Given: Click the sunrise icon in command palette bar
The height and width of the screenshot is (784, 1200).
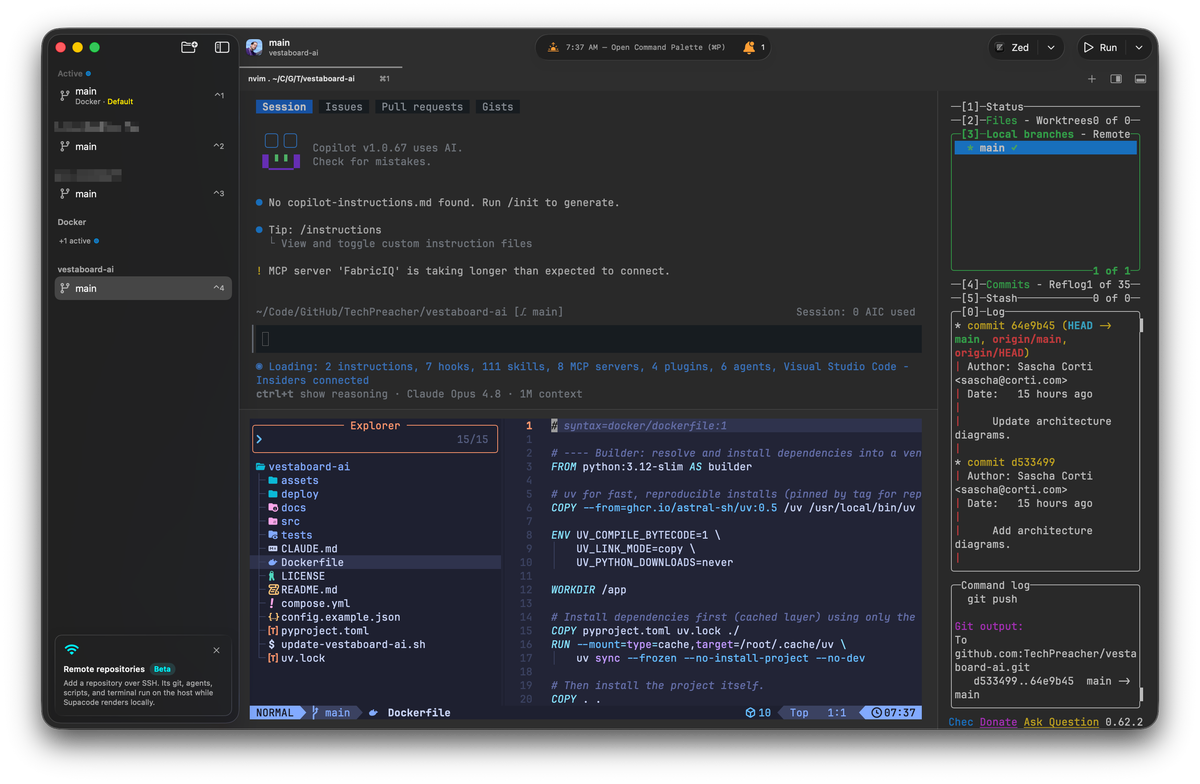Looking at the screenshot, I should click(x=553, y=47).
